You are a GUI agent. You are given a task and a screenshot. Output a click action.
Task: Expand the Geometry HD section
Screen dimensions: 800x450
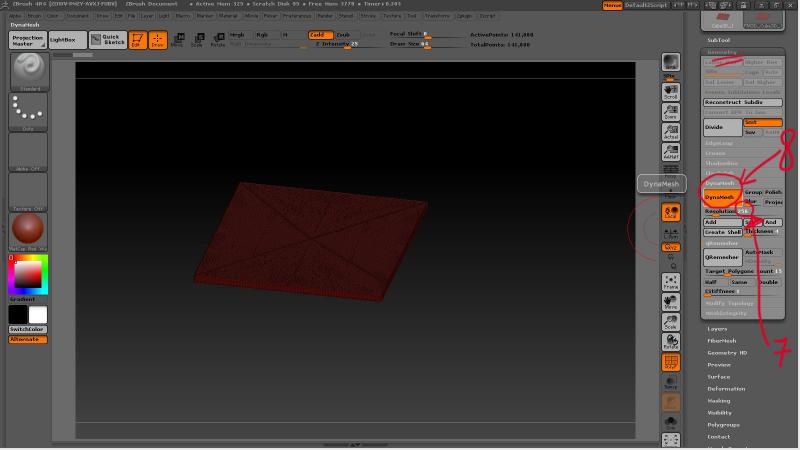pyautogui.click(x=727, y=353)
